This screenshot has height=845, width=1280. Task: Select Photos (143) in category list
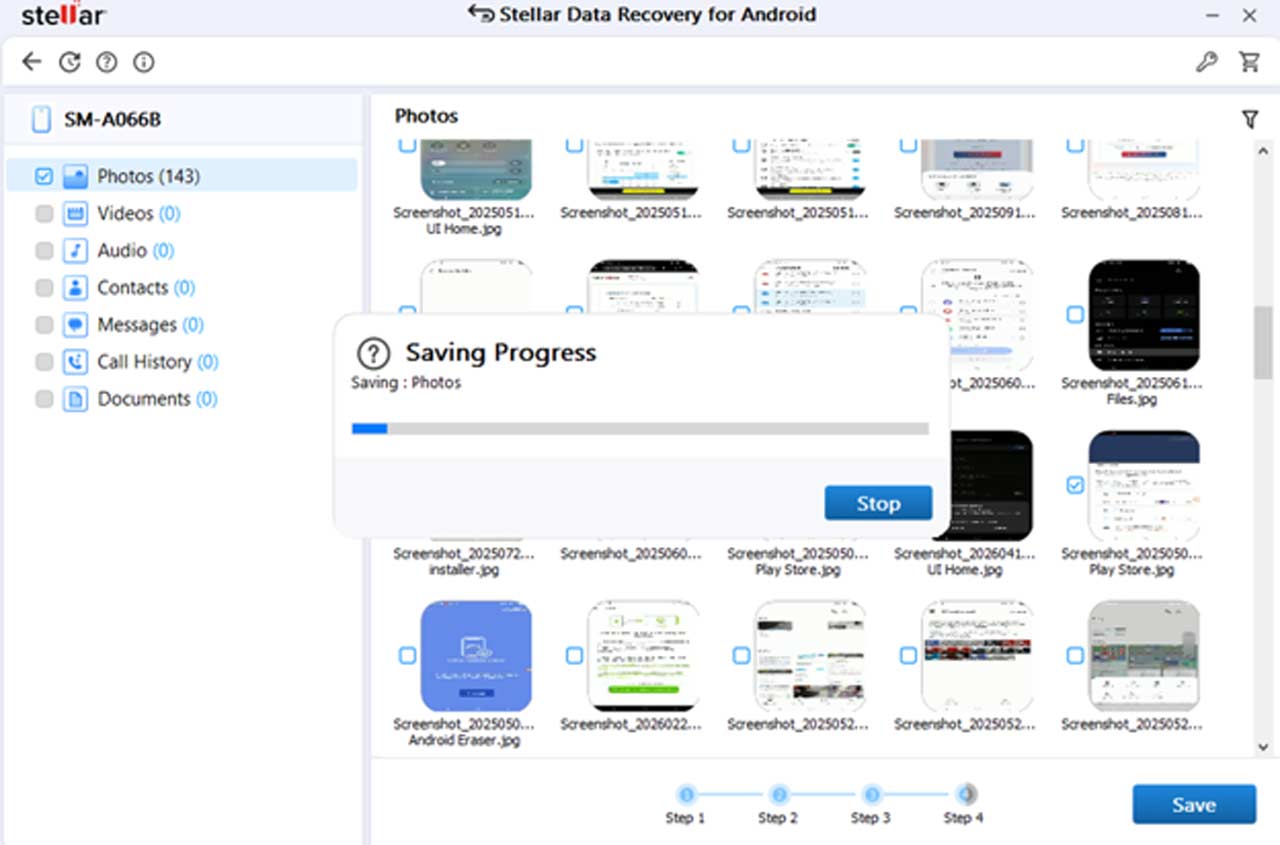[x=182, y=176]
